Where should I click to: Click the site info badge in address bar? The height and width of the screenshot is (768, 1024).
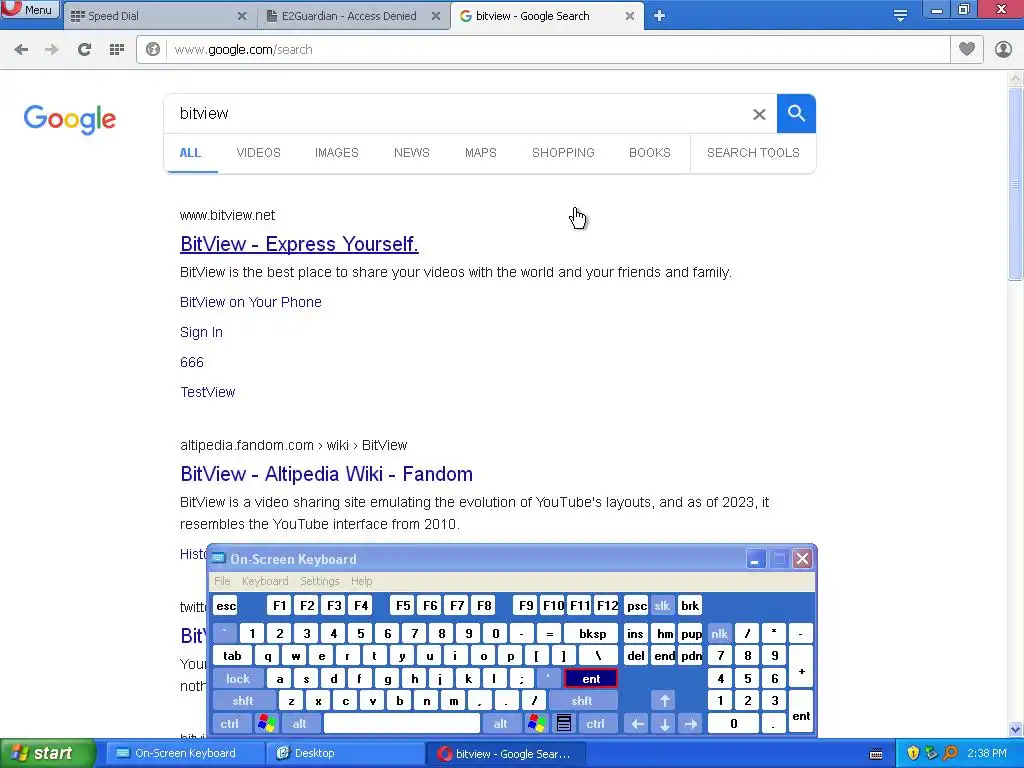(153, 49)
